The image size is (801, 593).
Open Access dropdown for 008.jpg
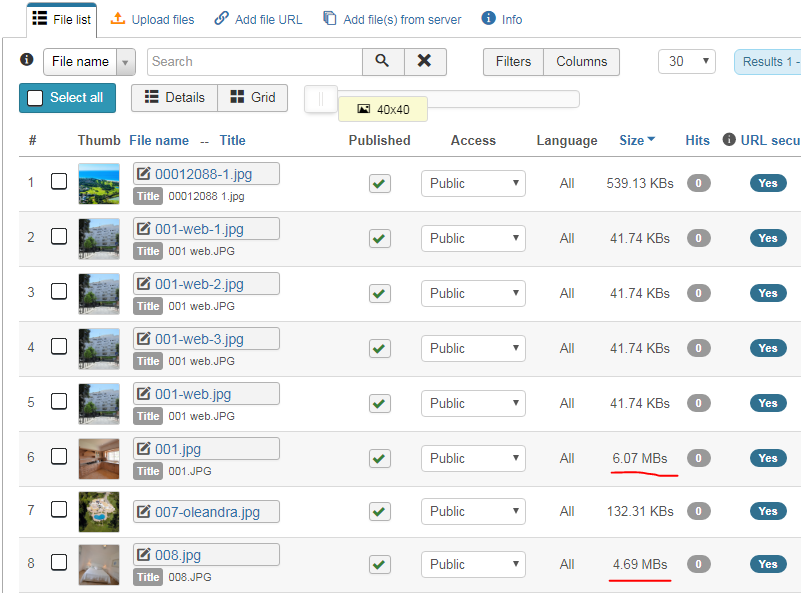[473, 564]
